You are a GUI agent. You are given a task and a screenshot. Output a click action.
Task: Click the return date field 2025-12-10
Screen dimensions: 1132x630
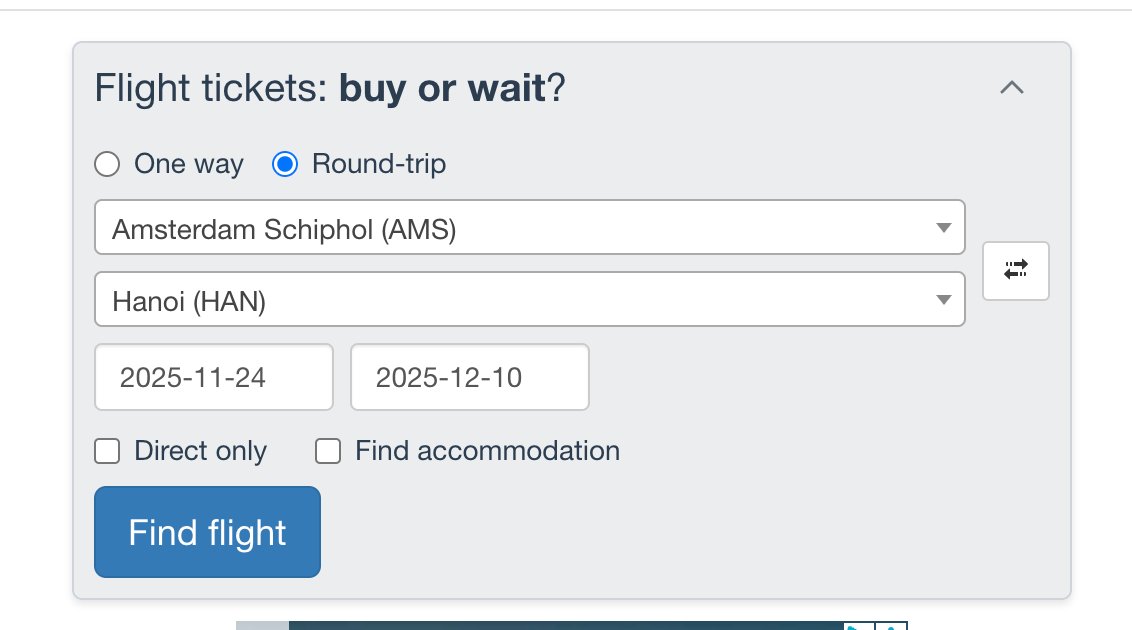pos(470,377)
